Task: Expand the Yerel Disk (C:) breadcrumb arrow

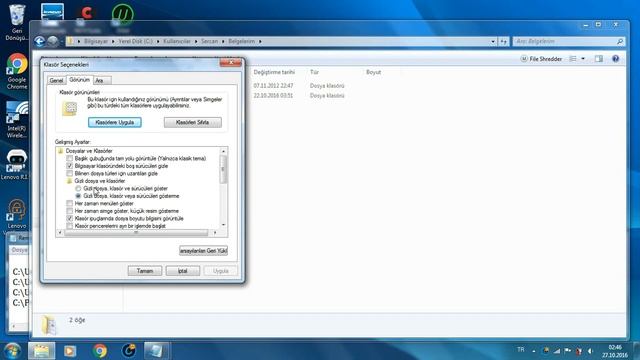Action: coord(158,41)
